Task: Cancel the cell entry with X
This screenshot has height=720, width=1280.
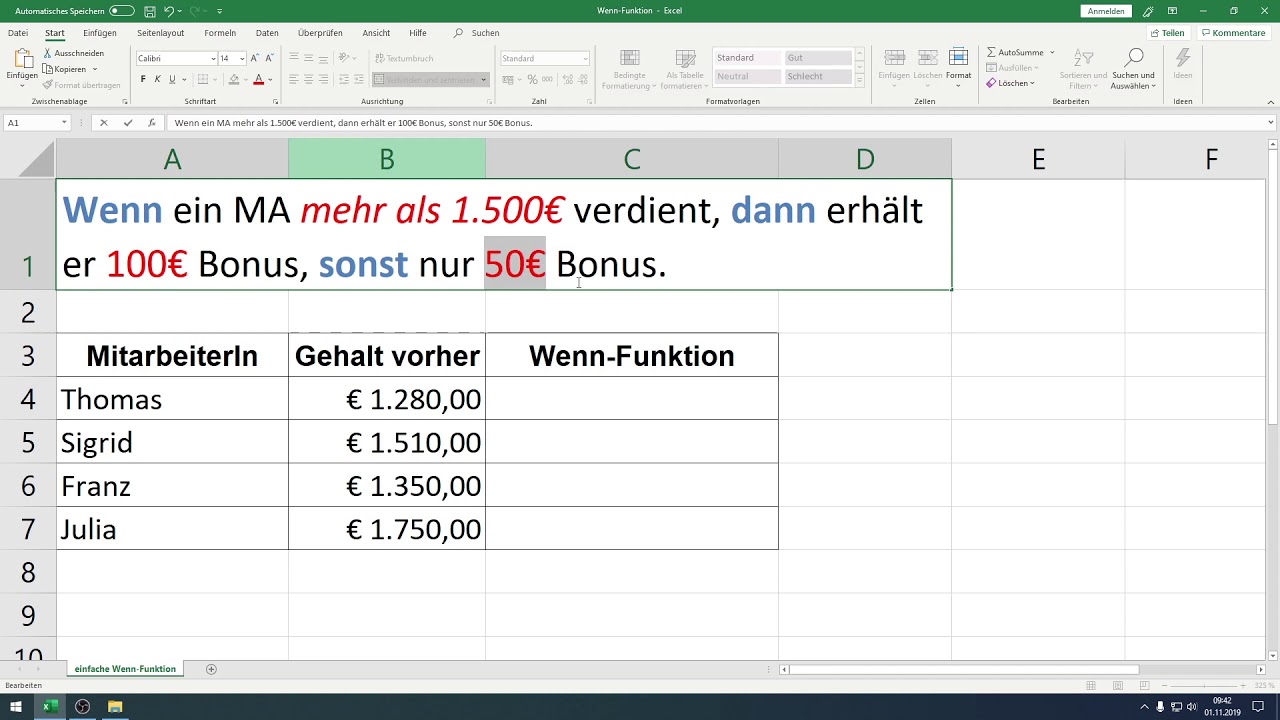Action: coord(103,123)
